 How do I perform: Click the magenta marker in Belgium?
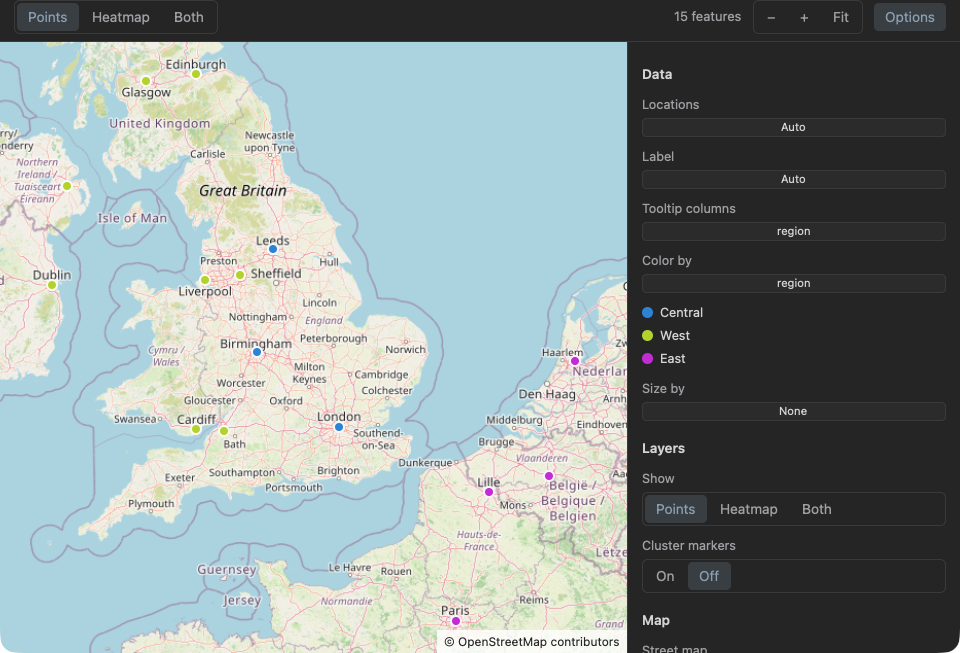pos(549,476)
